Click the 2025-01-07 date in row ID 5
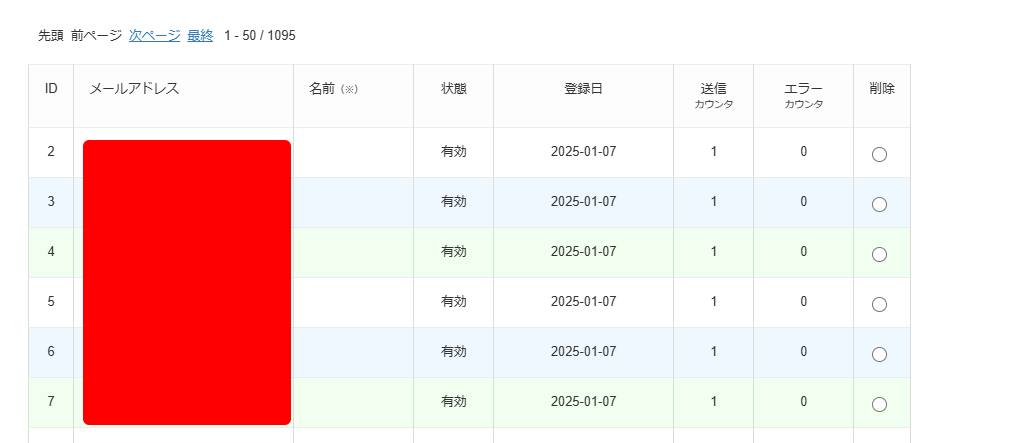Image resolution: width=1034 pixels, height=443 pixels. 584,301
